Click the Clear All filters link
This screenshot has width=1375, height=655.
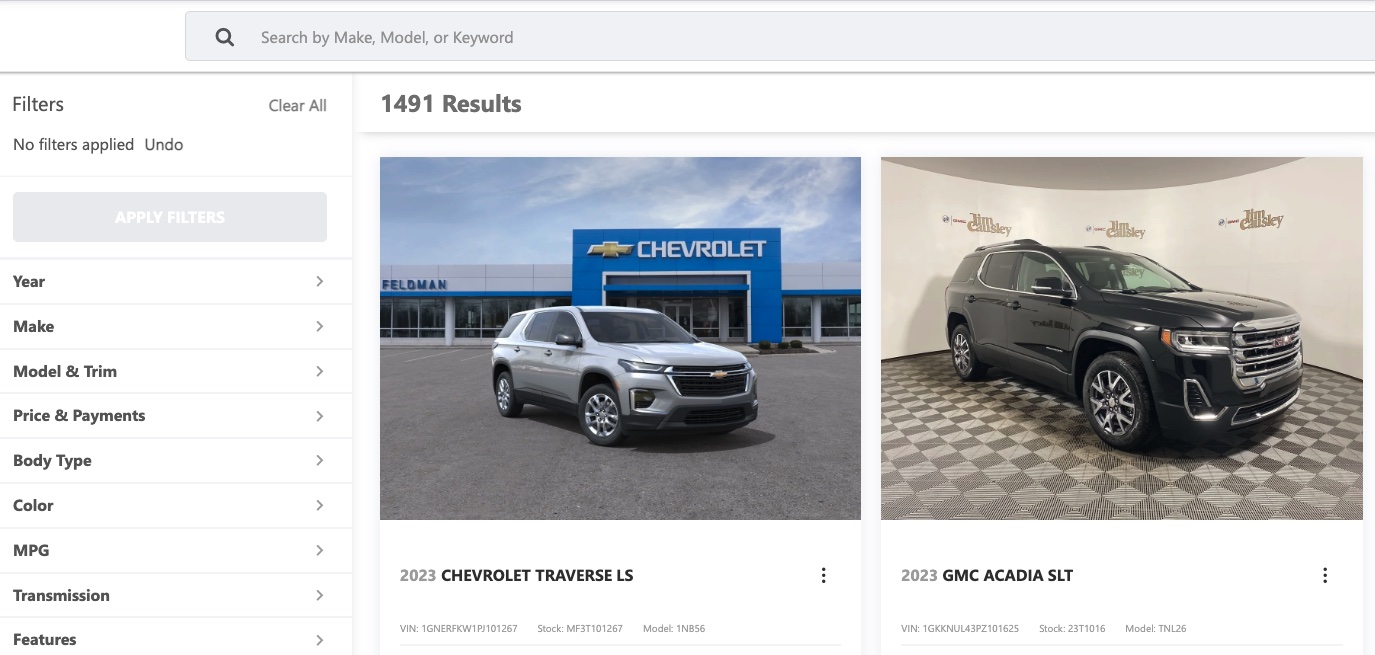(x=297, y=105)
